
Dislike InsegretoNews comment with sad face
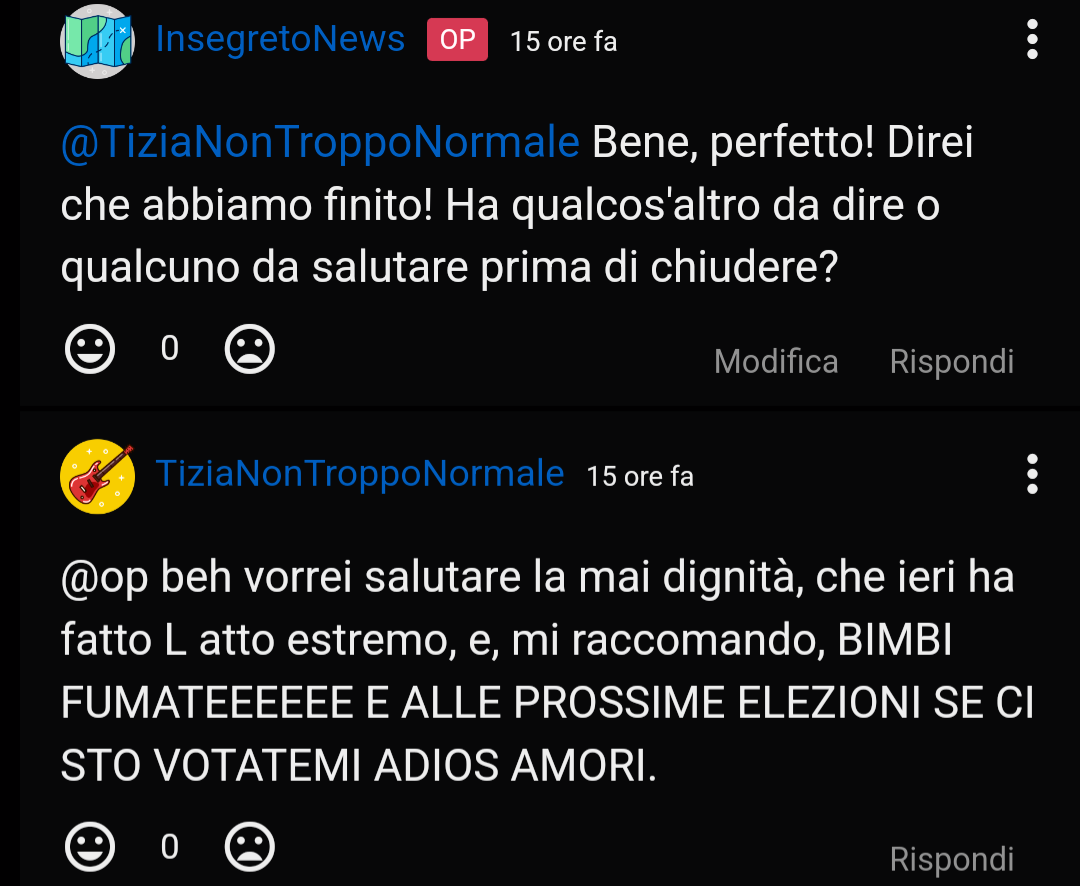pyautogui.click(x=249, y=349)
